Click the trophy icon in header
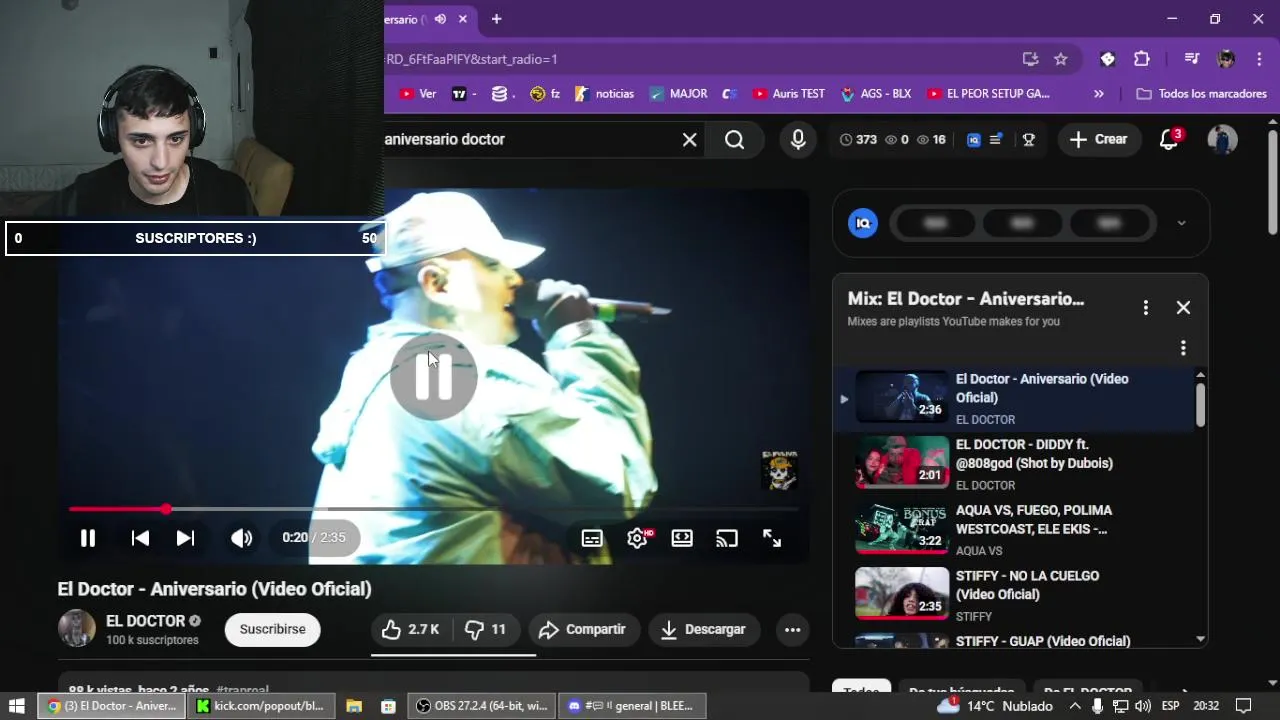This screenshot has width=1280, height=720. 1028,140
